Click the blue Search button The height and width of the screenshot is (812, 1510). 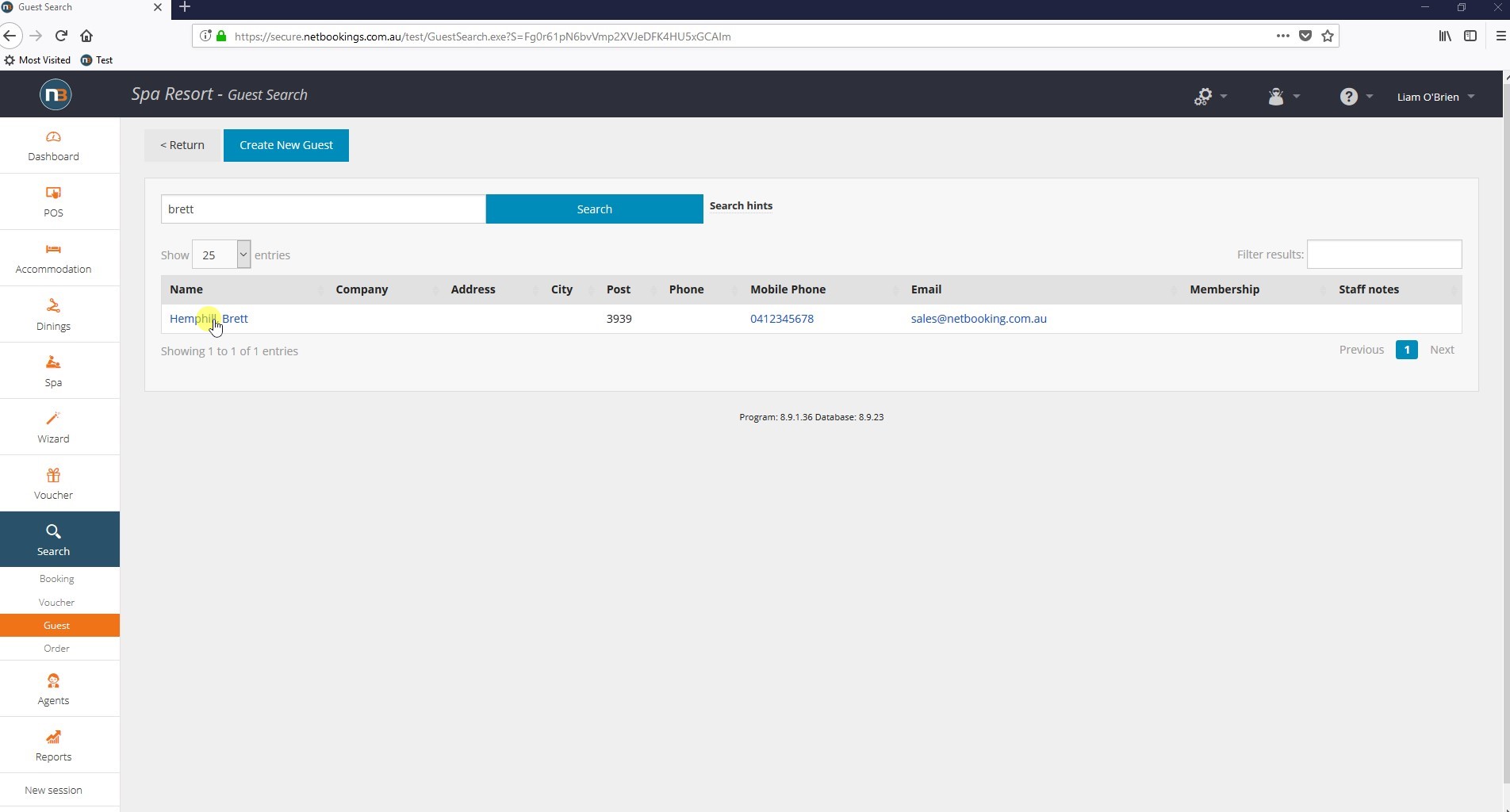click(594, 209)
